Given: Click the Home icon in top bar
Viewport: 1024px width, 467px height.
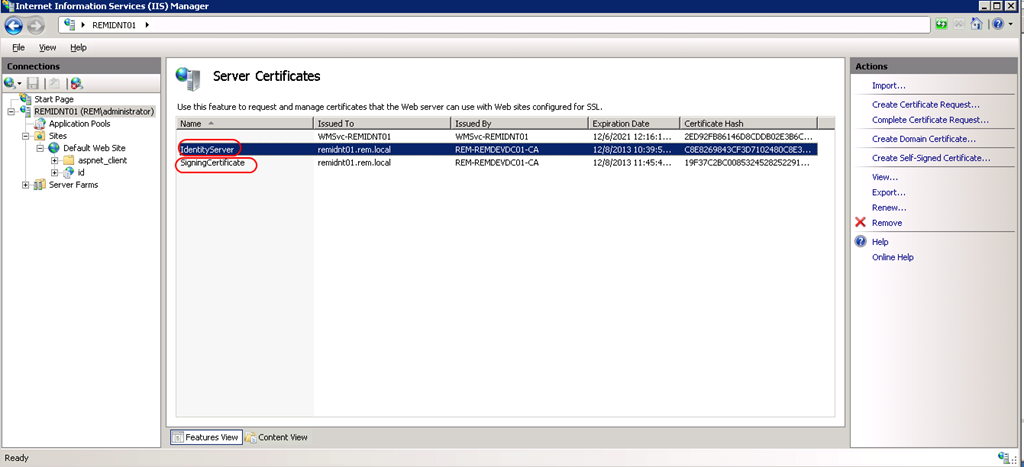Looking at the screenshot, I should tap(976, 25).
